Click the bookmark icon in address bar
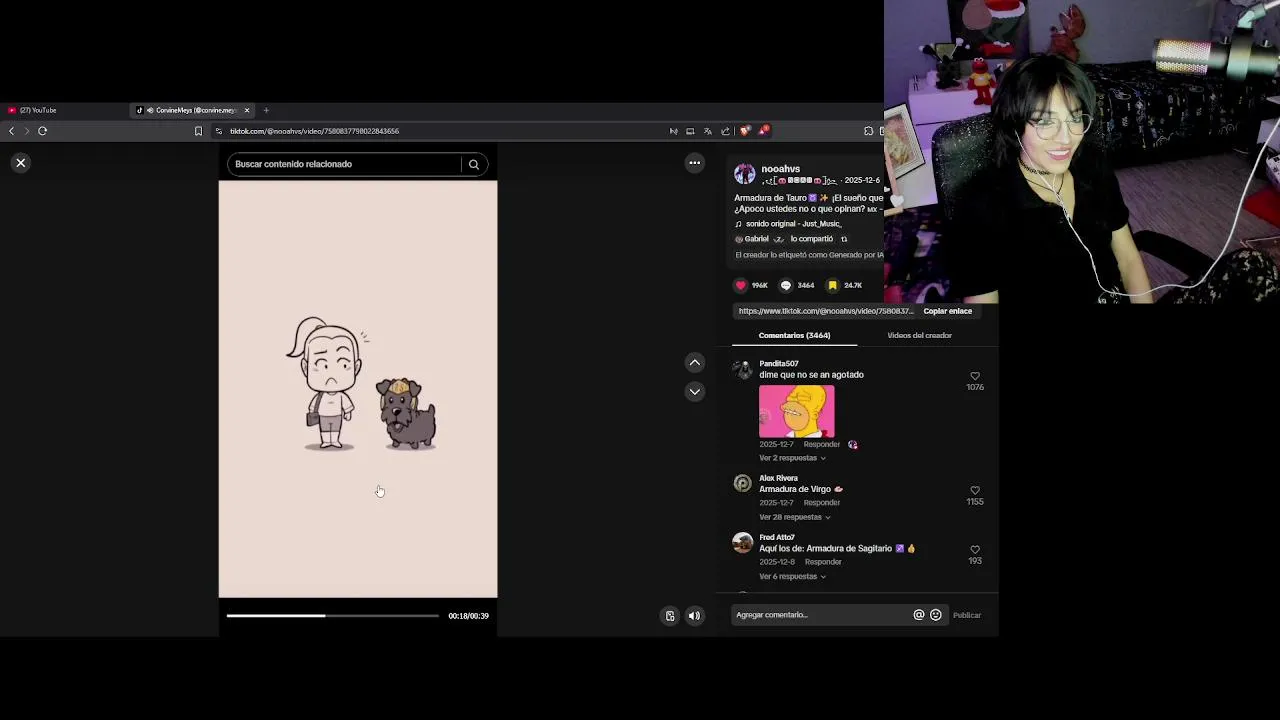Screen dimensions: 1280x720 point(198,131)
